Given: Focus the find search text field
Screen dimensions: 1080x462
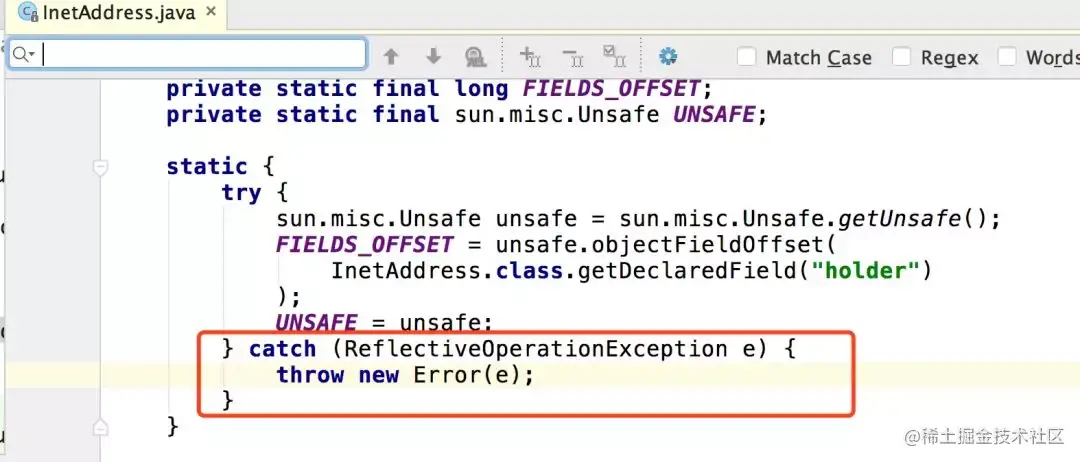Looking at the screenshot, I should pyautogui.click(x=187, y=54).
